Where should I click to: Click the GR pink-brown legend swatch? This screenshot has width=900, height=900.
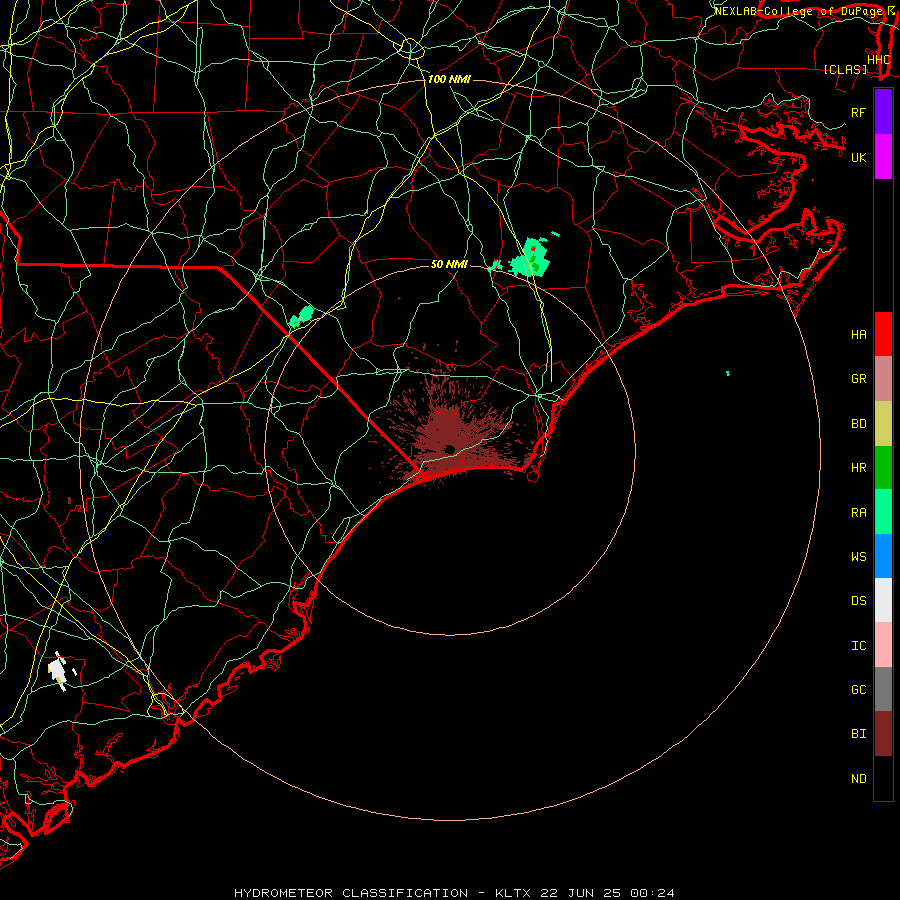[x=883, y=379]
